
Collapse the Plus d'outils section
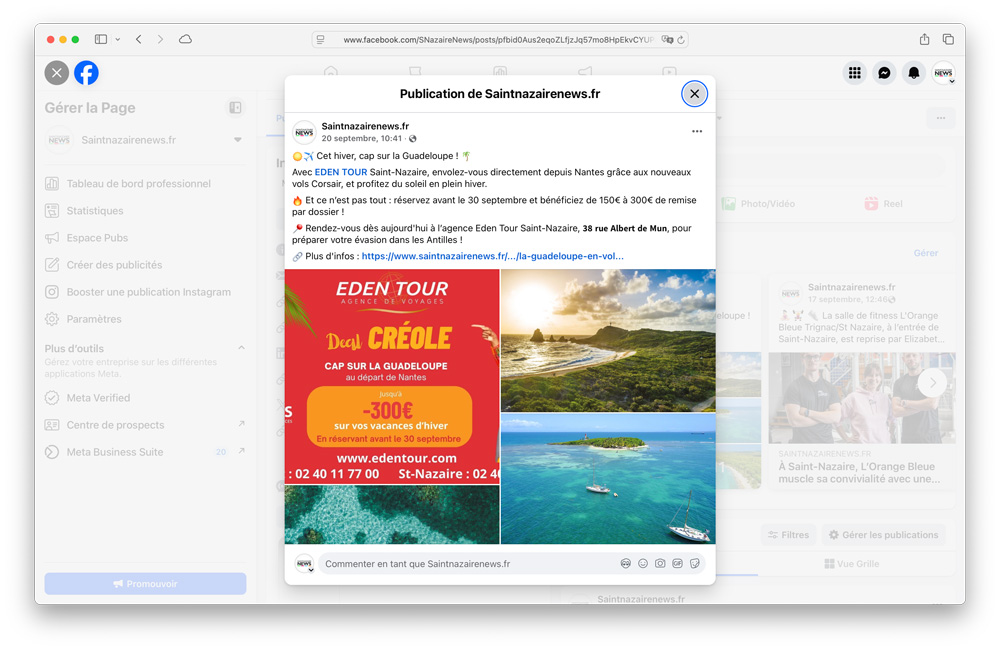(x=241, y=348)
